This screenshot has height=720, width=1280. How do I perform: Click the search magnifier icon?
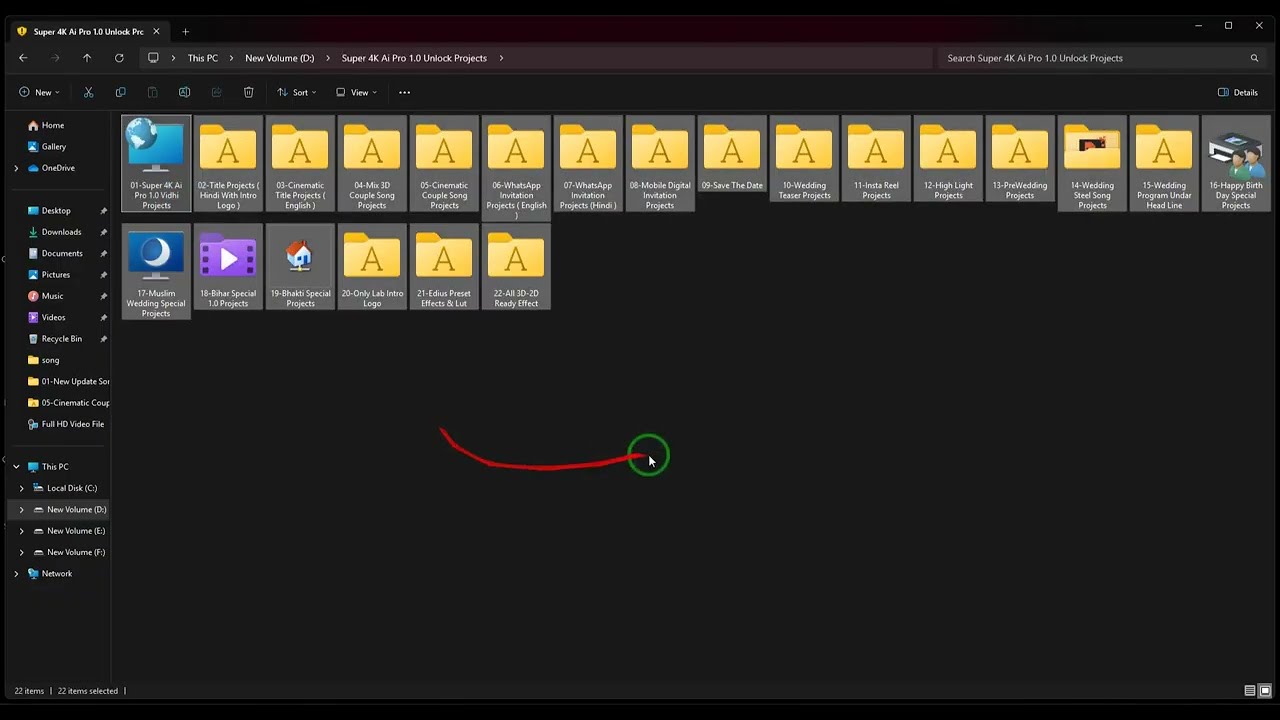click(1254, 58)
